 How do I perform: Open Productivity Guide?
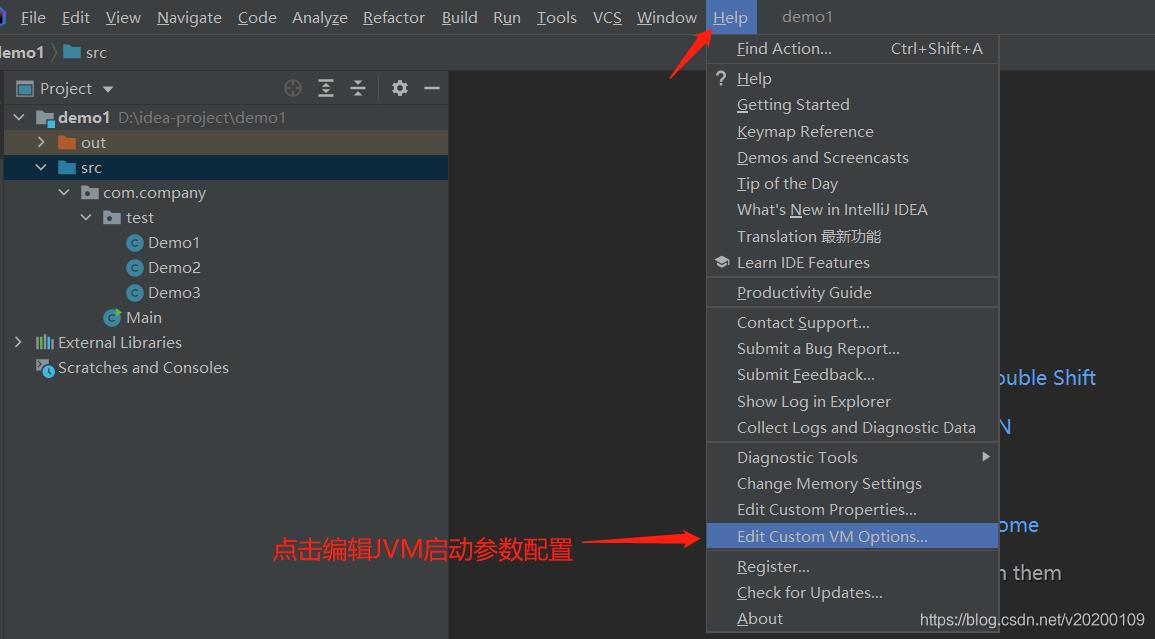point(852,292)
